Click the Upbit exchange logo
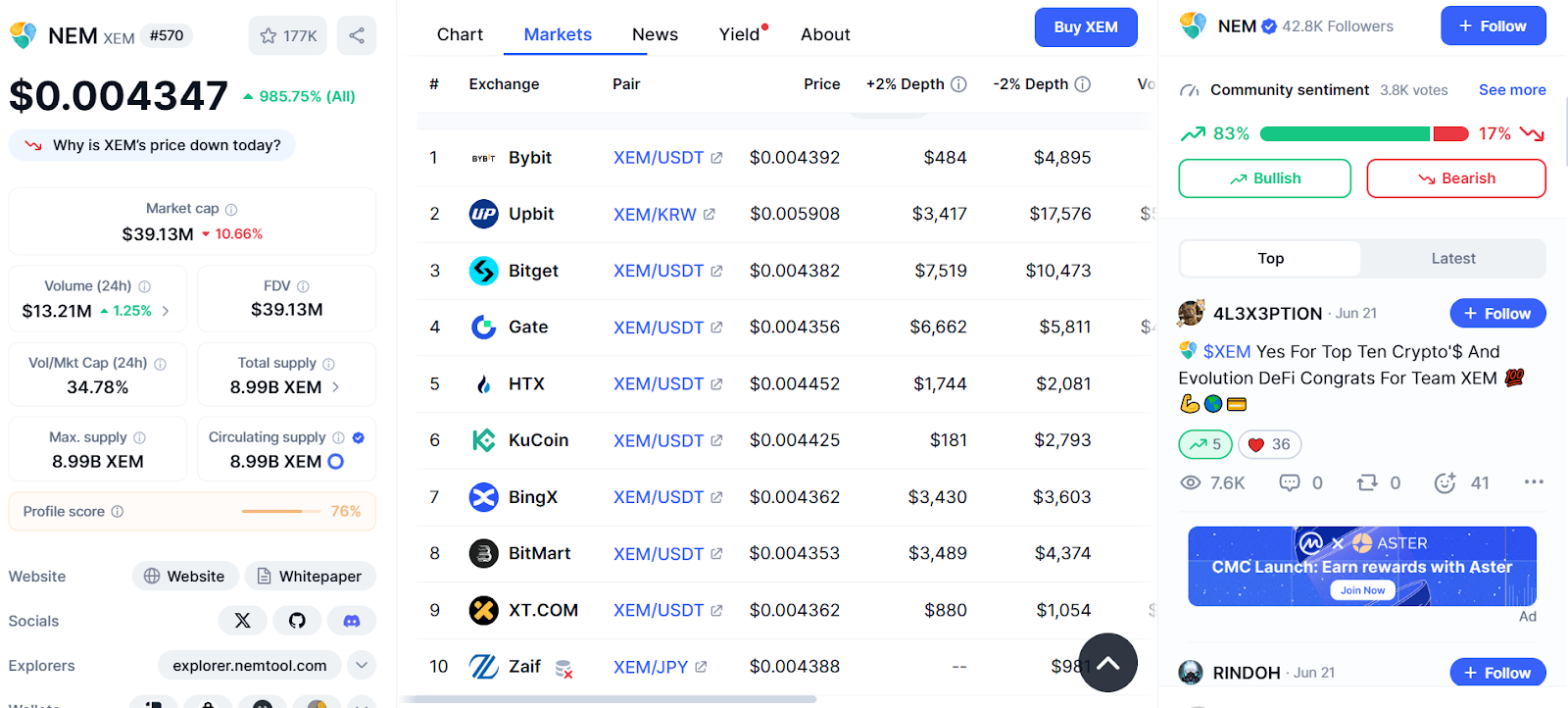 coord(483,214)
